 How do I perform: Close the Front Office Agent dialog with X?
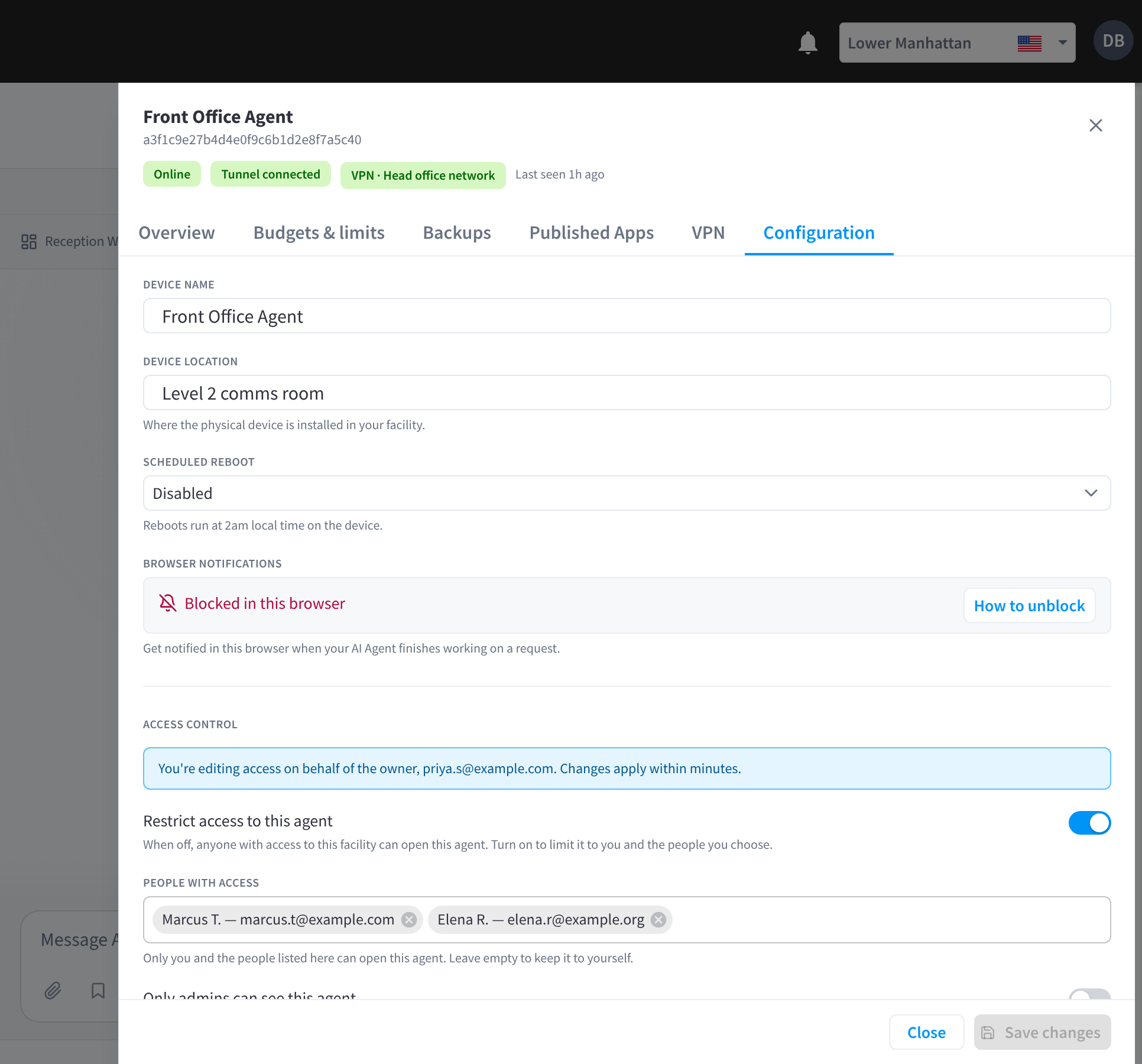pos(1095,125)
